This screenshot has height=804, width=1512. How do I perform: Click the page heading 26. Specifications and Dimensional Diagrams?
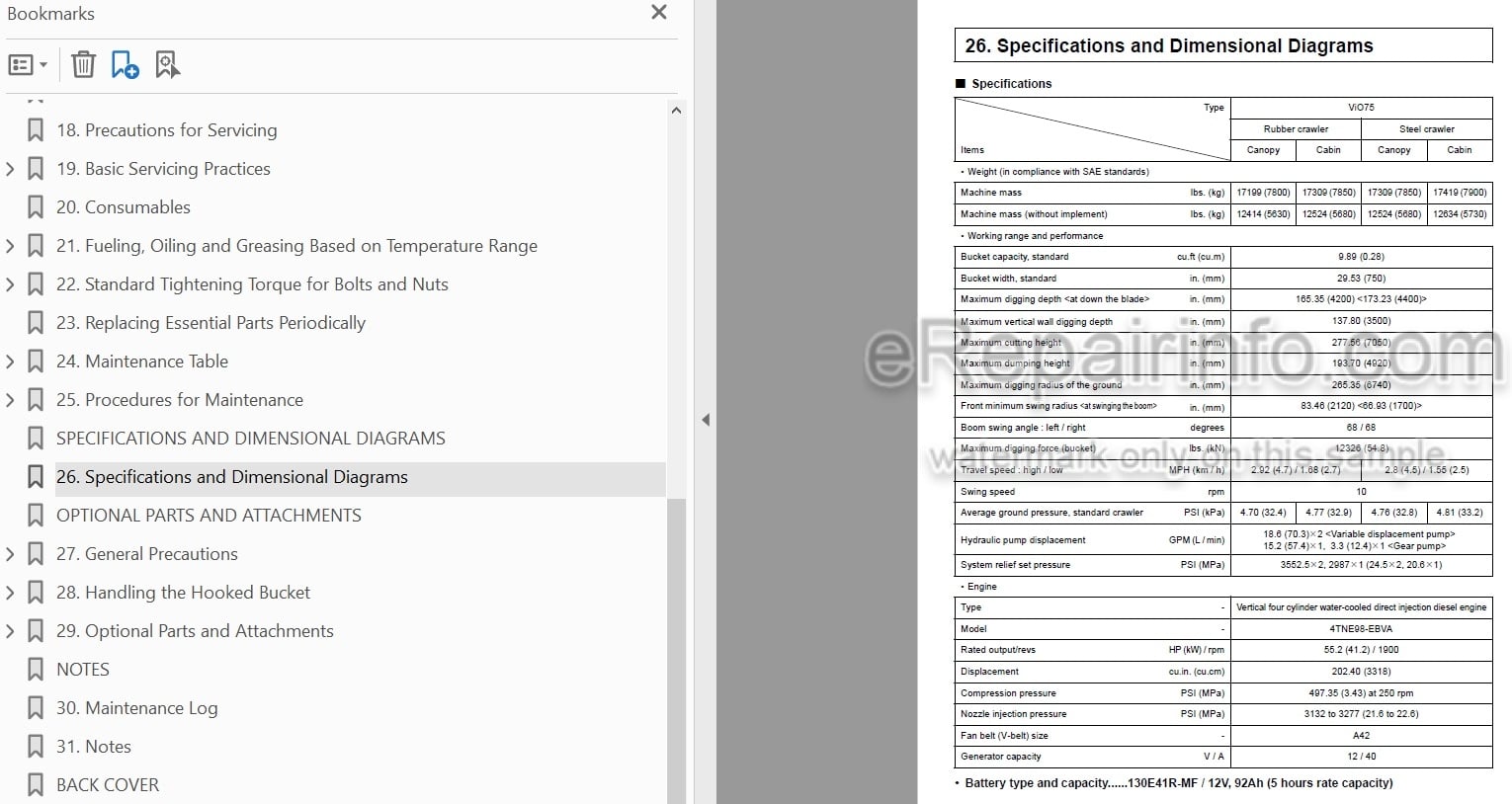[1169, 46]
